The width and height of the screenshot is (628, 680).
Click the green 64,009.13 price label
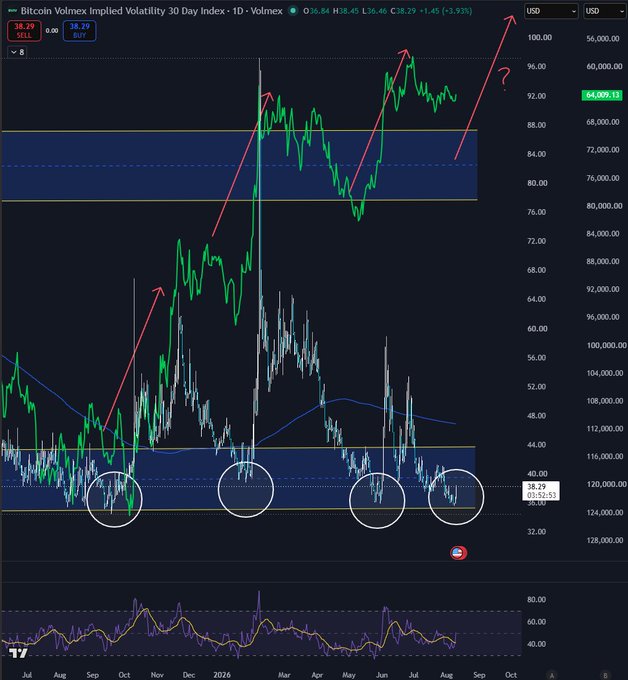tap(602, 95)
